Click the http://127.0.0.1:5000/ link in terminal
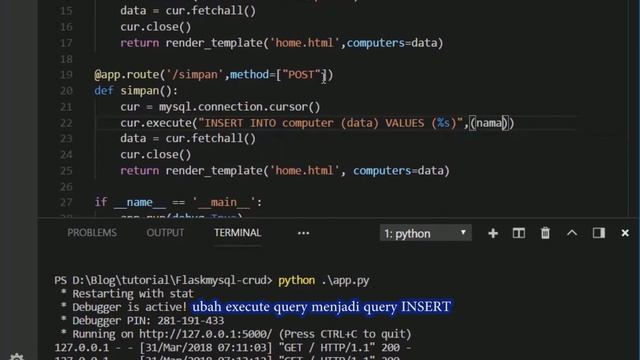640x360 pixels. click(205, 334)
